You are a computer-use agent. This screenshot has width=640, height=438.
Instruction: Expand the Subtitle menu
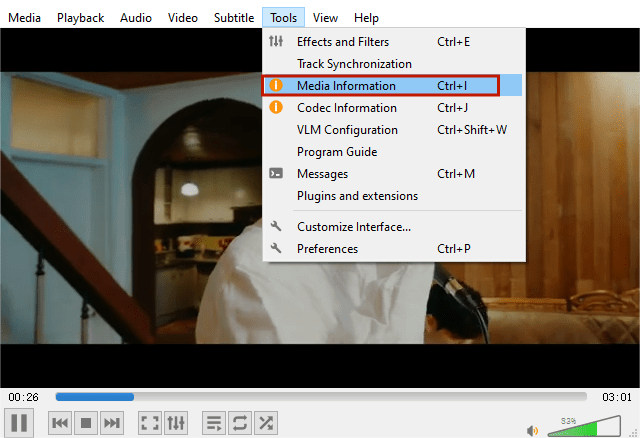point(233,18)
